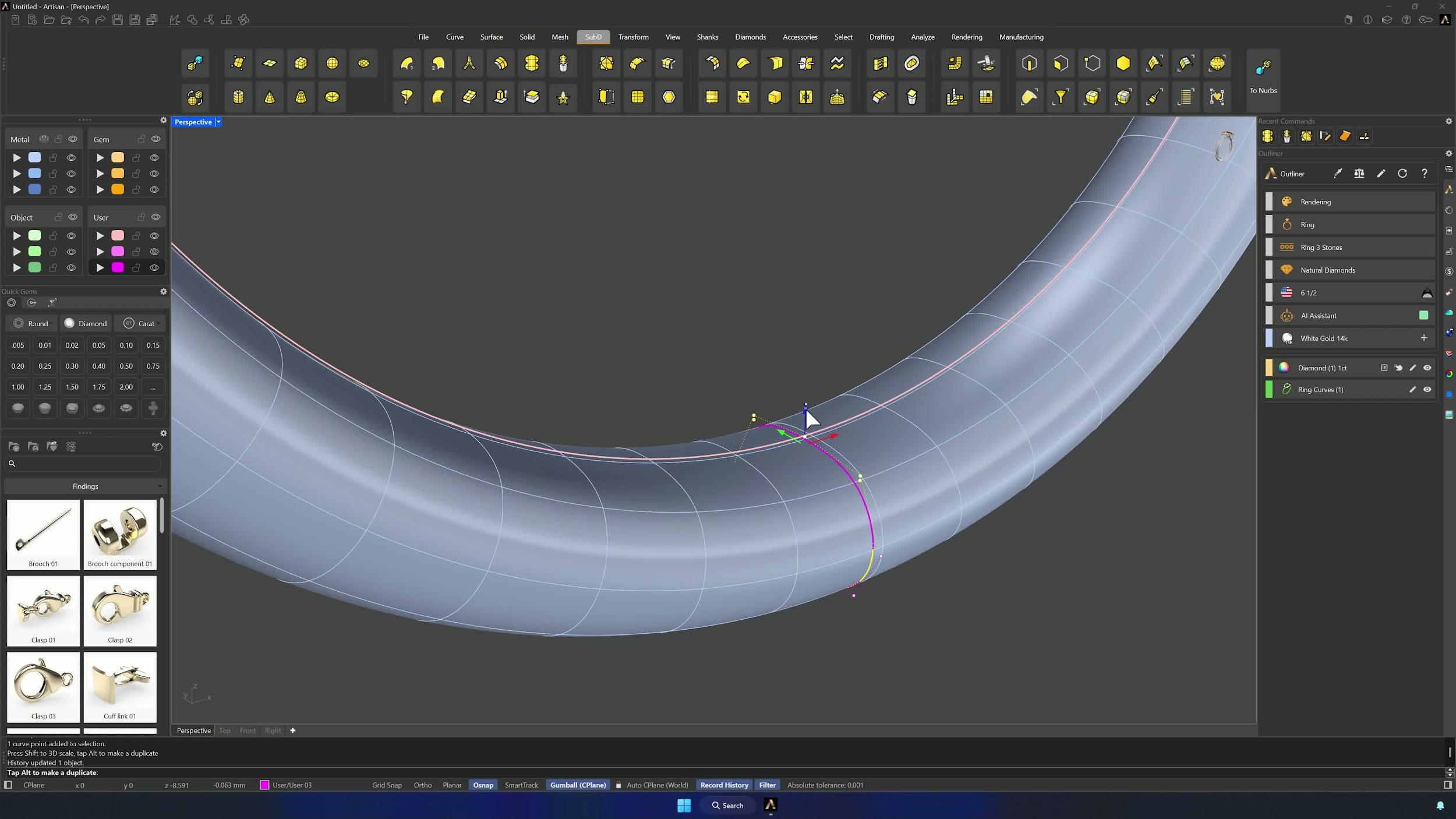Image resolution: width=1456 pixels, height=819 pixels.
Task: Toggle Osnap in the status bar
Action: (x=483, y=785)
